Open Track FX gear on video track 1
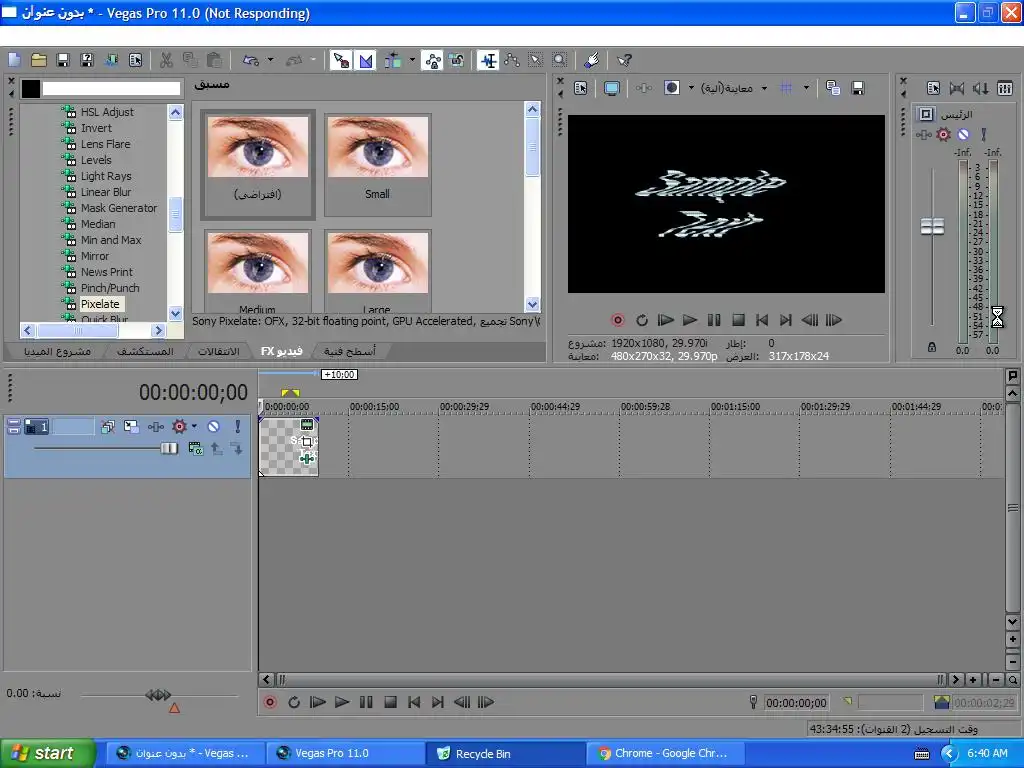 (x=179, y=426)
